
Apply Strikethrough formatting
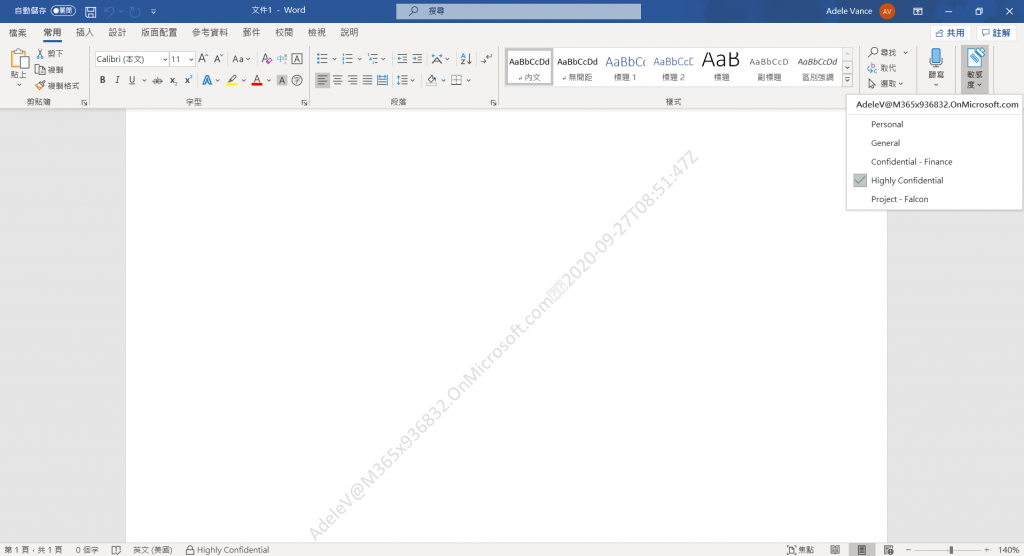point(157,80)
